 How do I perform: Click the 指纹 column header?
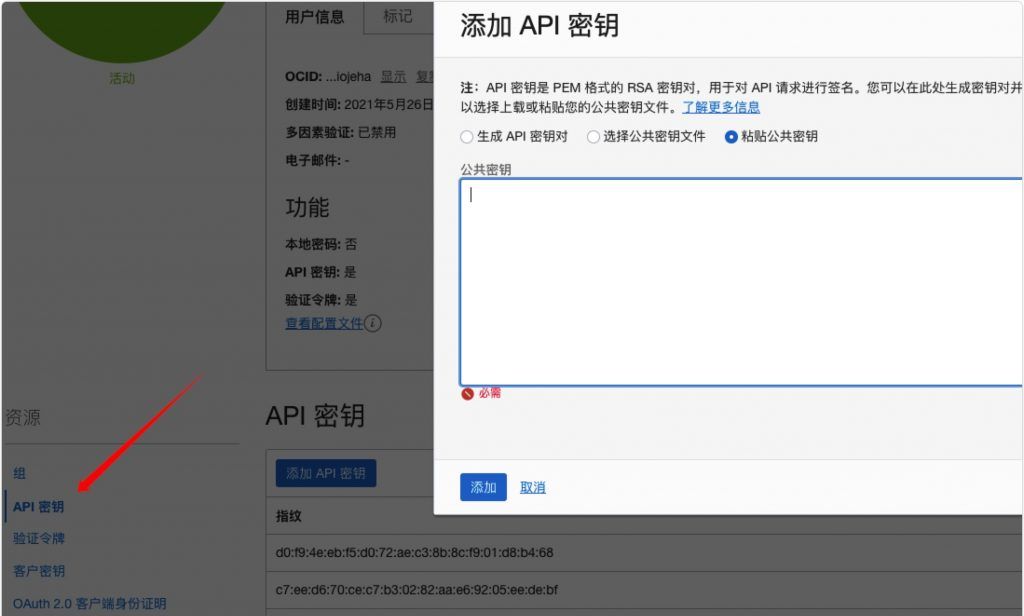[x=289, y=516]
